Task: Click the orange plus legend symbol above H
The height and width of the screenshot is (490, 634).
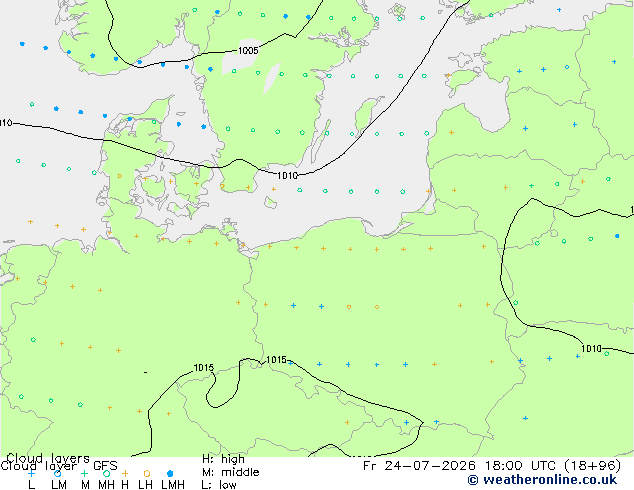Action: point(125,473)
